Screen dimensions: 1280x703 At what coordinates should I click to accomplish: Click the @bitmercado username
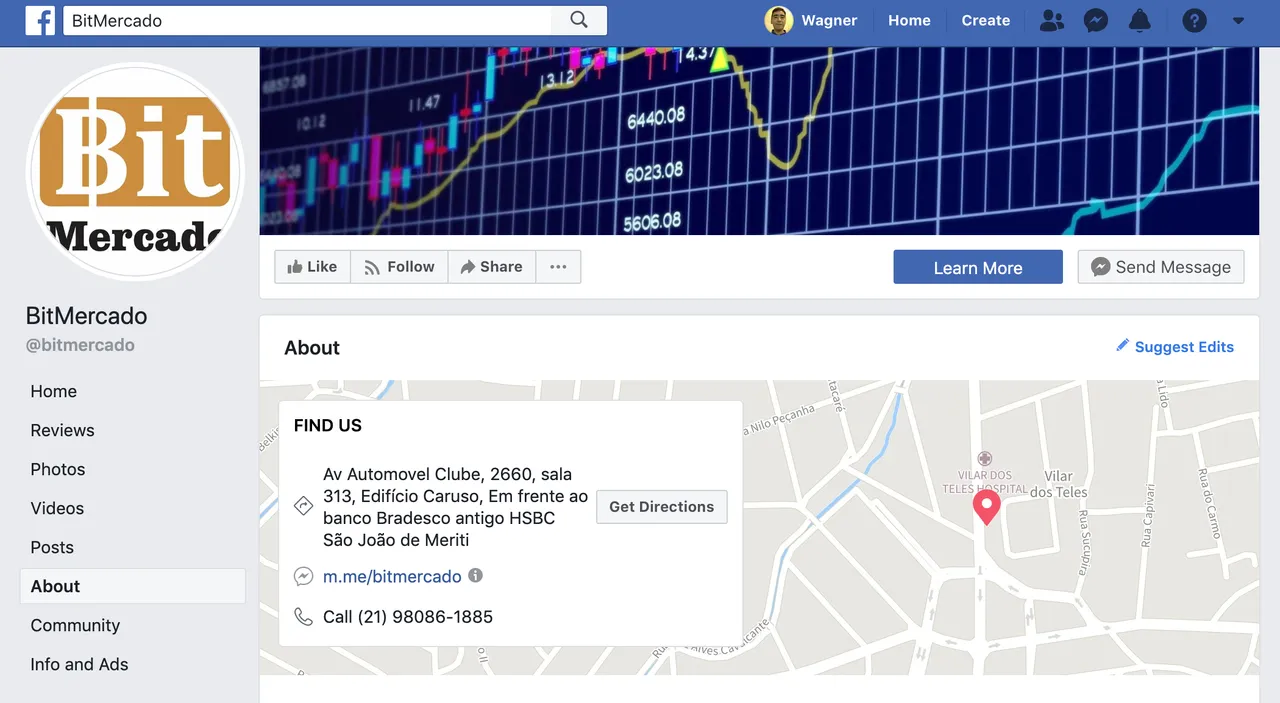[x=80, y=345]
